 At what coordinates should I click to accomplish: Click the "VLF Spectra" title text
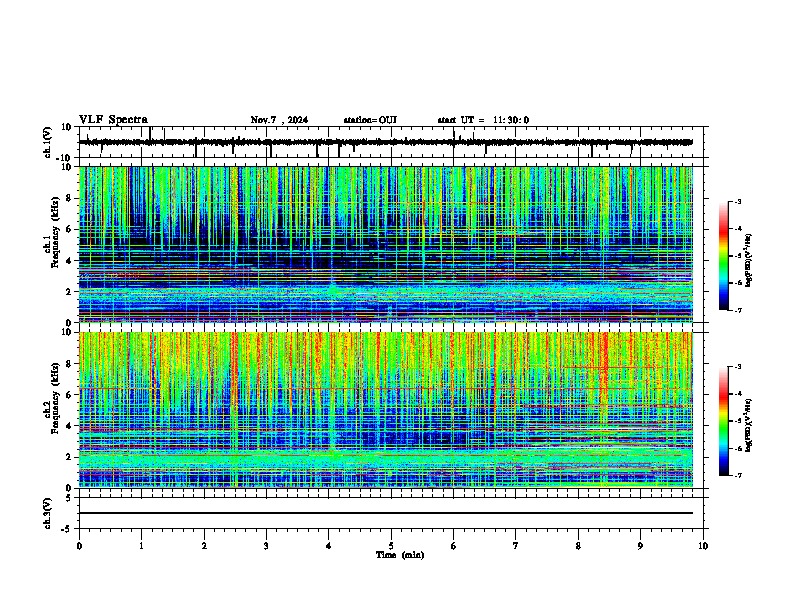pos(113,120)
